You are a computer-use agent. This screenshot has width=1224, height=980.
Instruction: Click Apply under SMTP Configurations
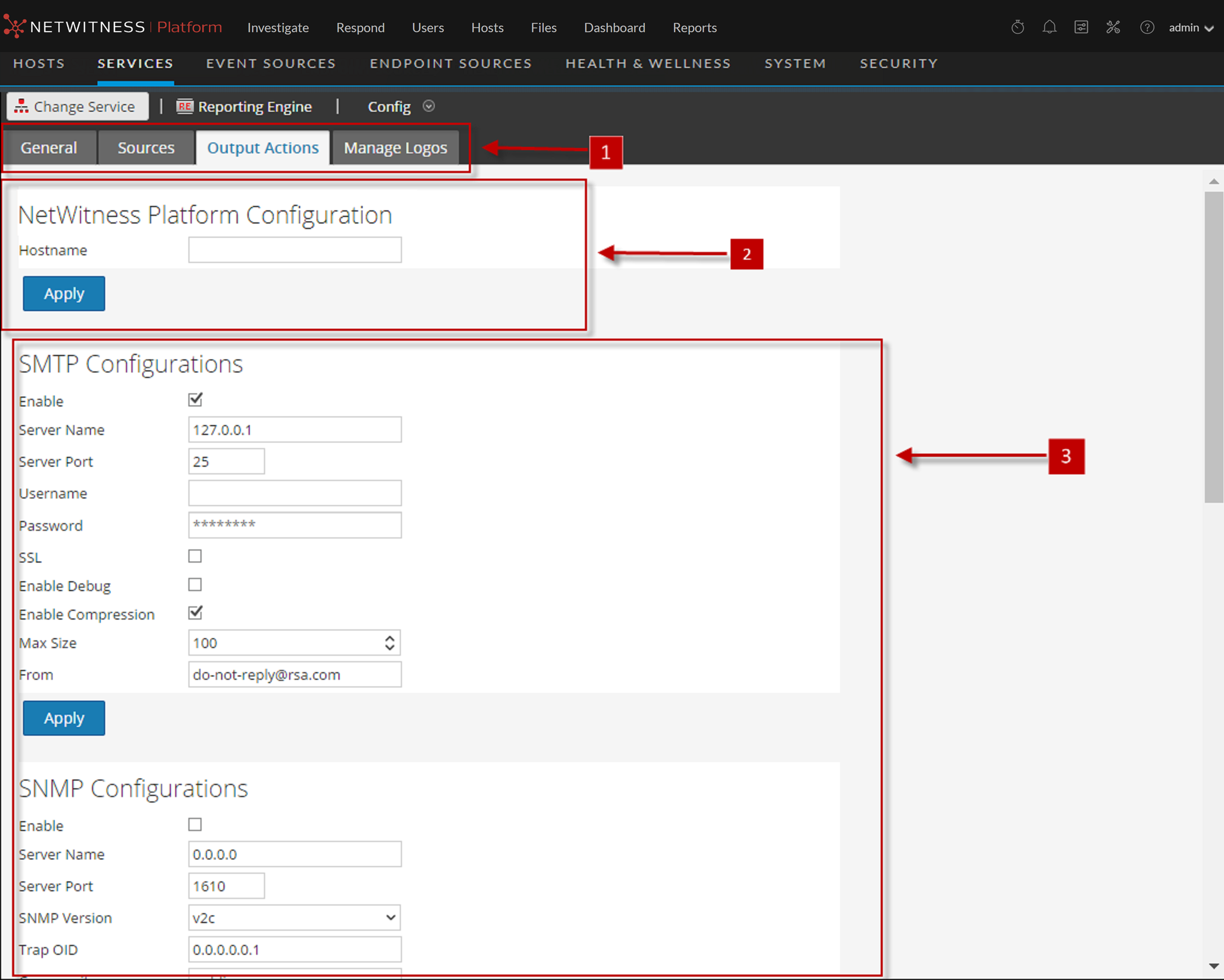point(64,718)
